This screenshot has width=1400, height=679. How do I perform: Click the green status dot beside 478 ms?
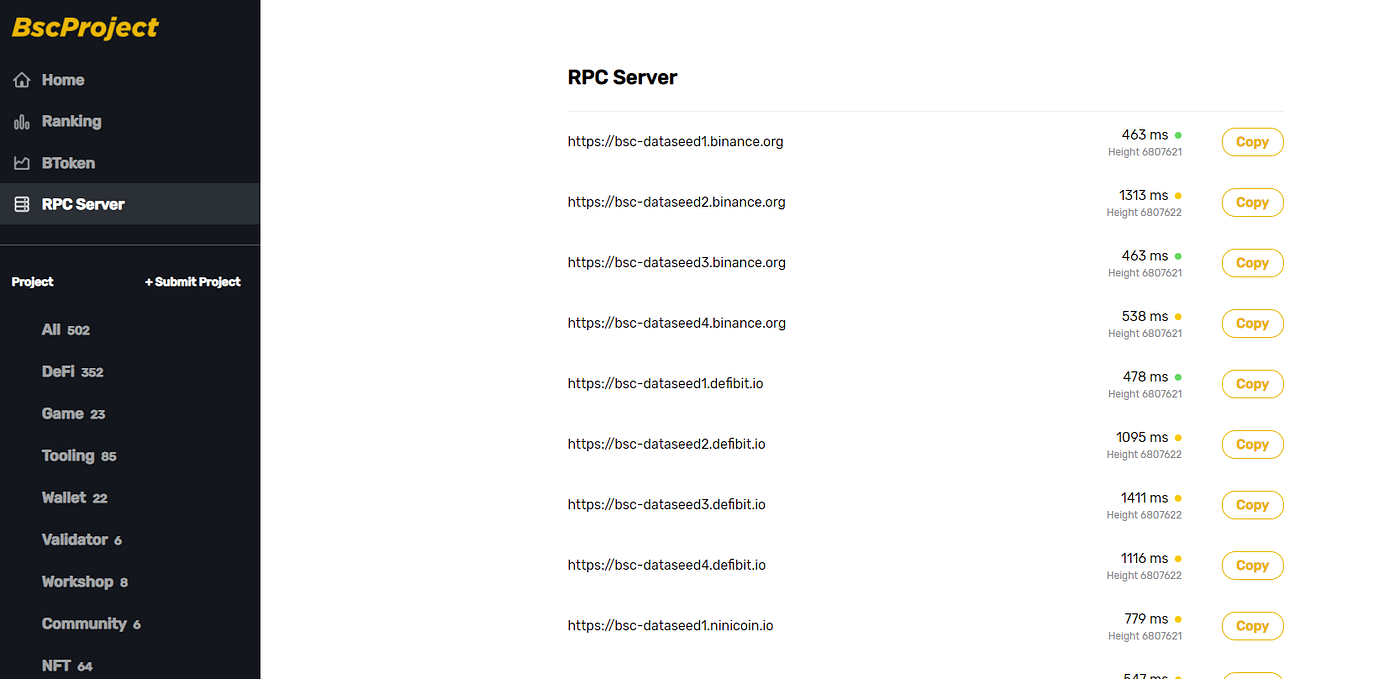(x=1178, y=377)
